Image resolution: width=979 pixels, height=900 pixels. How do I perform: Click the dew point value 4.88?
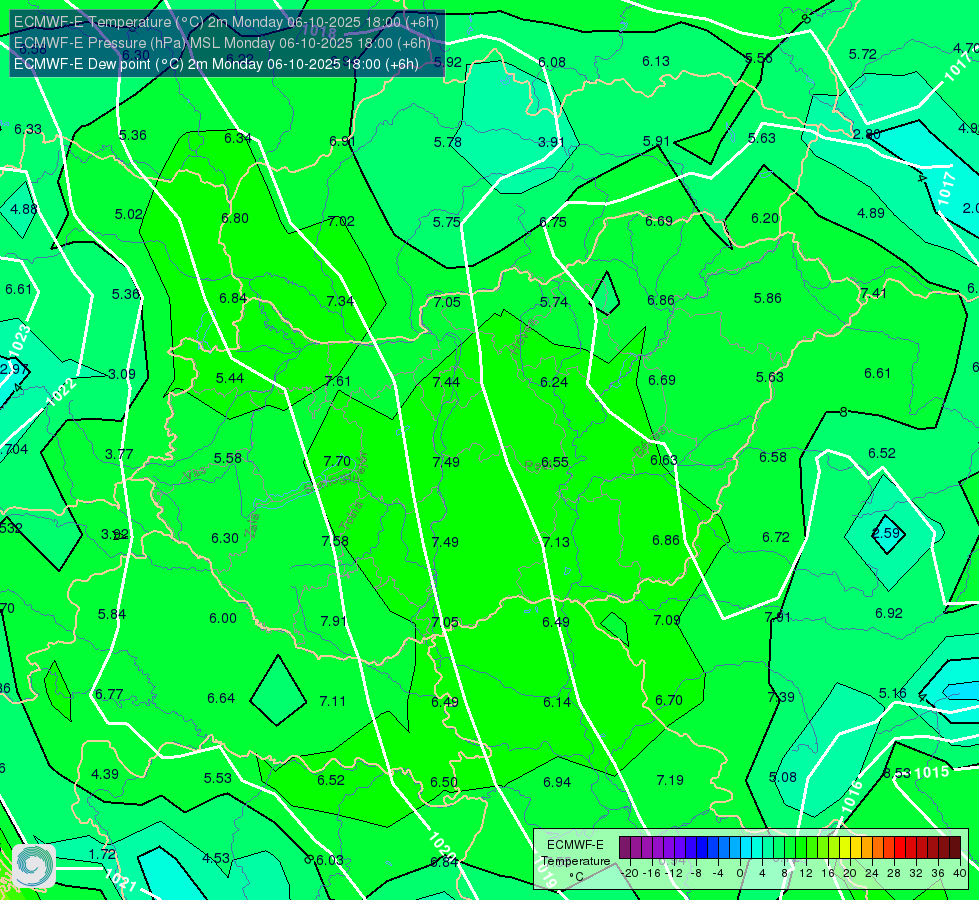[x=24, y=209]
